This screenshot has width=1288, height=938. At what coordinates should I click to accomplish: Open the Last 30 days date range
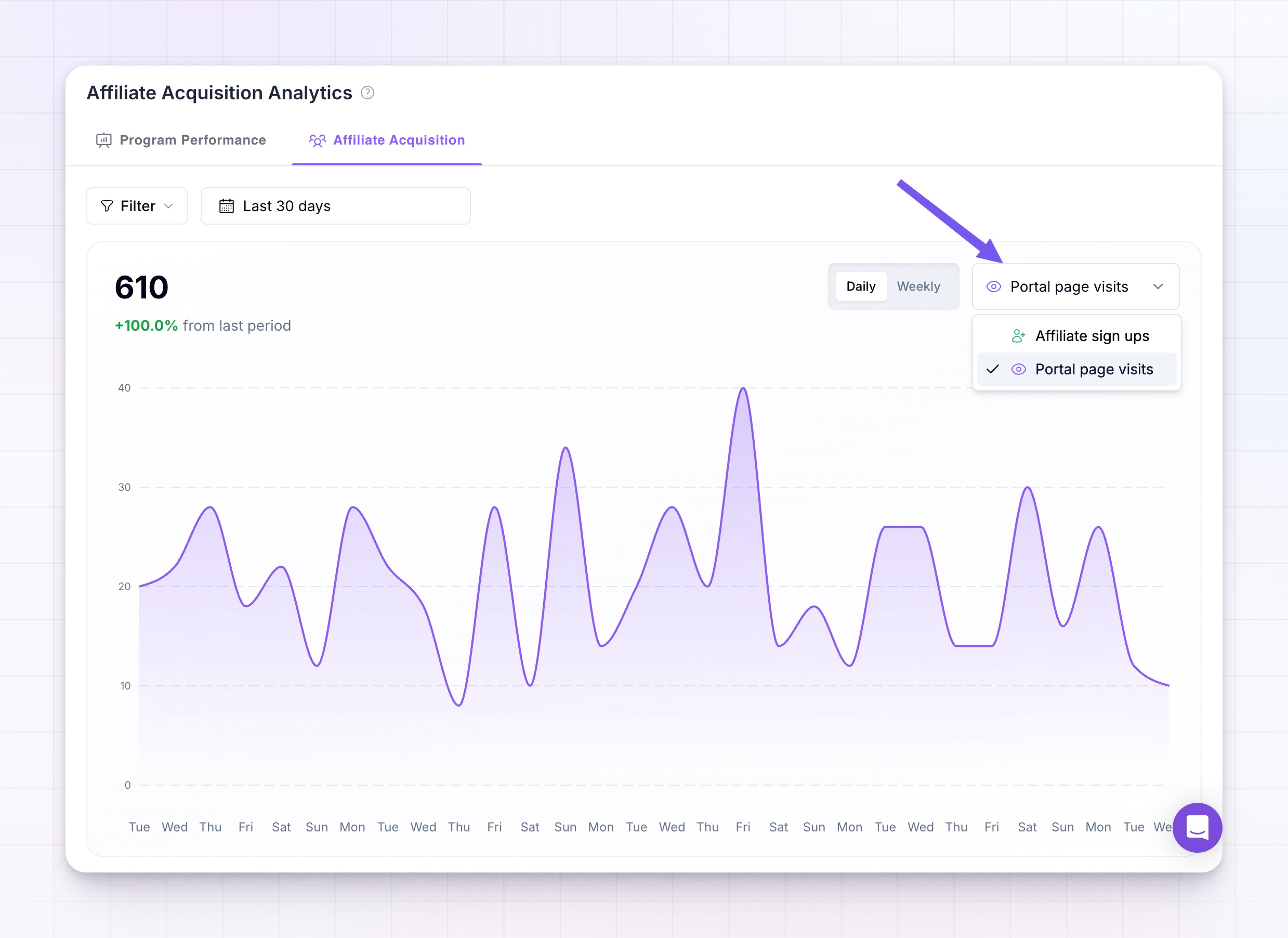click(x=335, y=206)
